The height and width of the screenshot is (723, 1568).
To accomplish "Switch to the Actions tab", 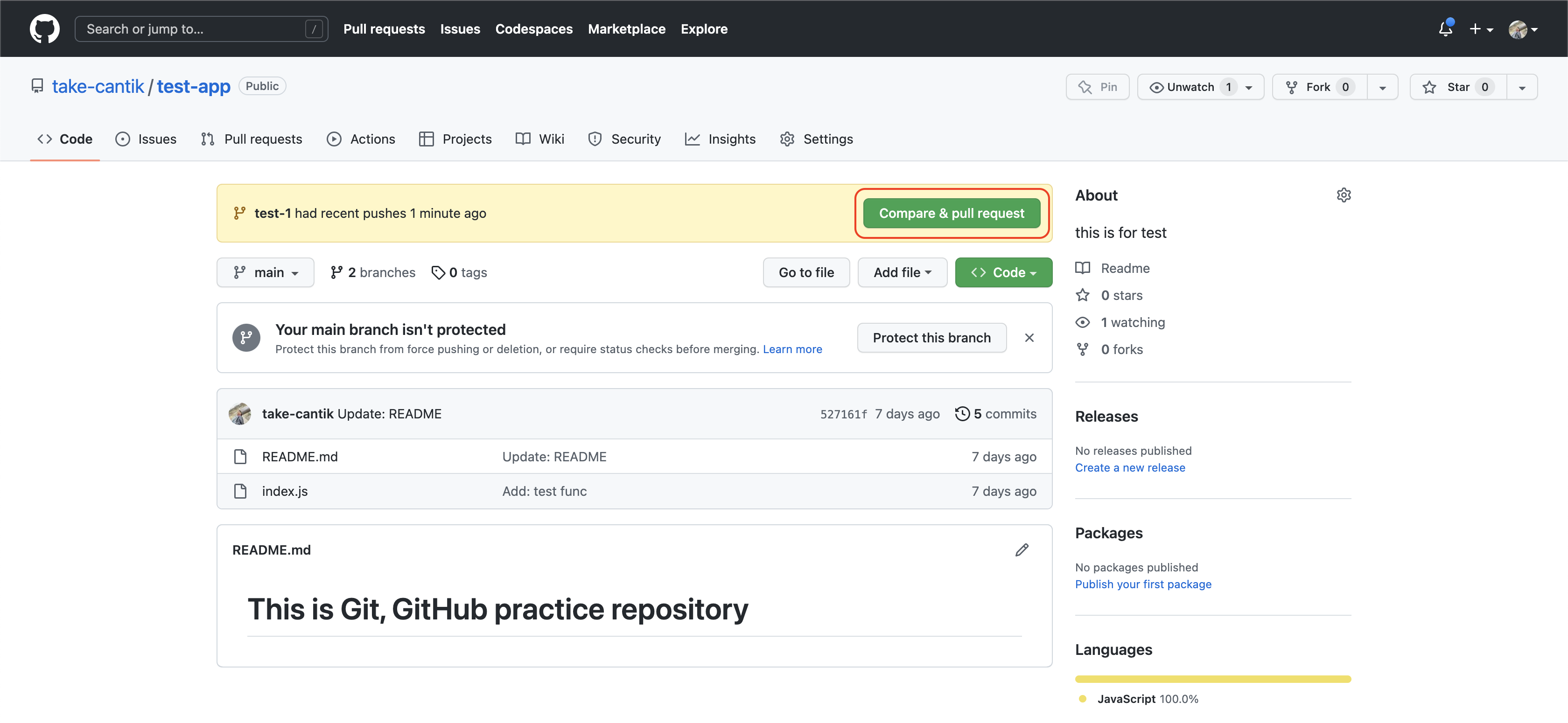I will click(361, 139).
